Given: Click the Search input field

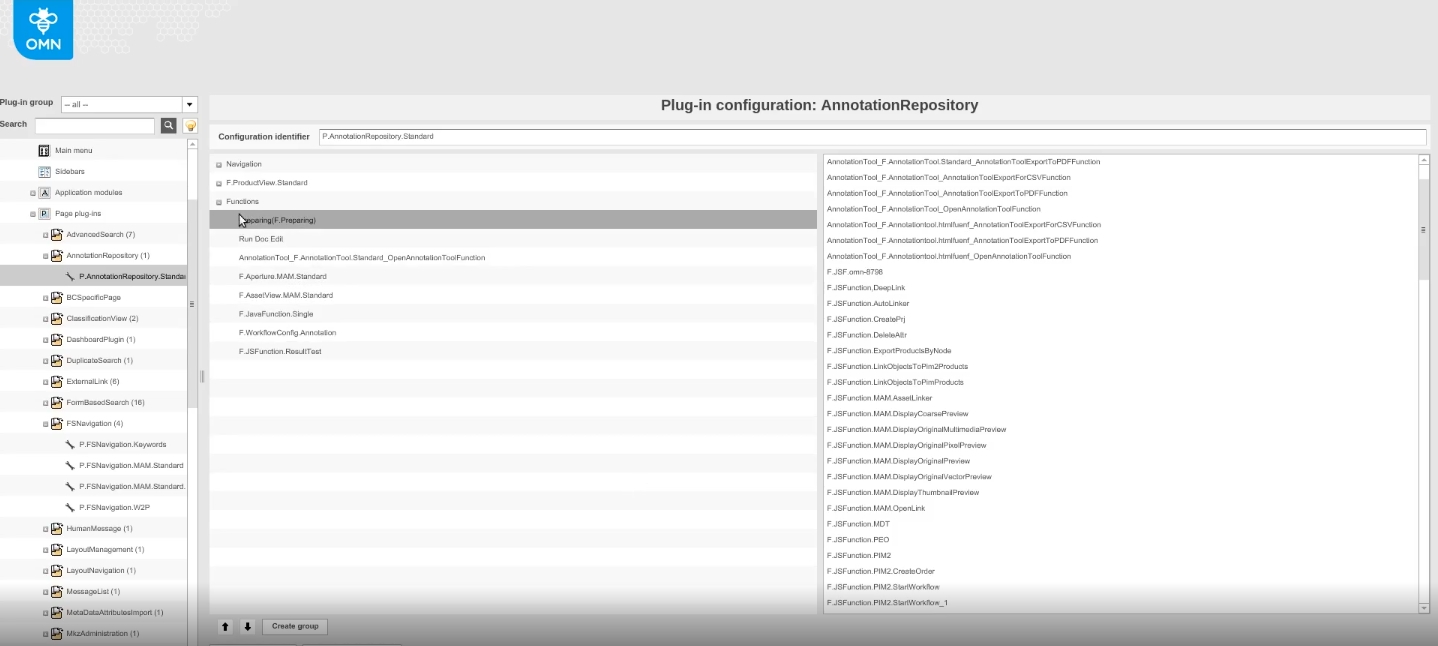Looking at the screenshot, I should pyautogui.click(x=95, y=125).
